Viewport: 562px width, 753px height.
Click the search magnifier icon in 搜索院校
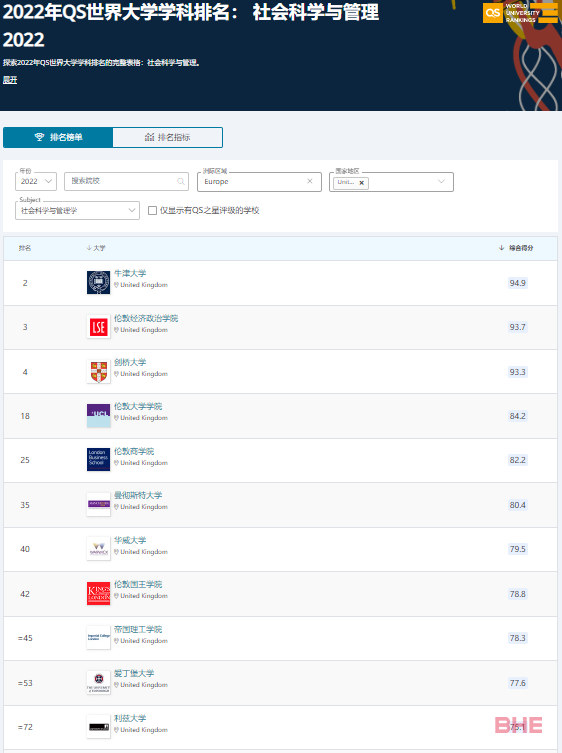[181, 182]
